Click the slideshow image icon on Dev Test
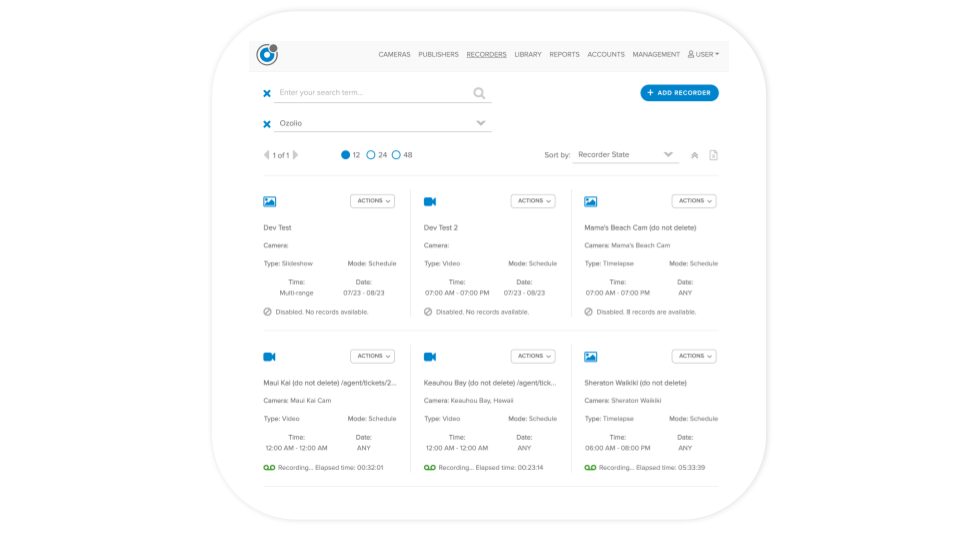The width and height of the screenshot is (960, 540). tap(269, 201)
